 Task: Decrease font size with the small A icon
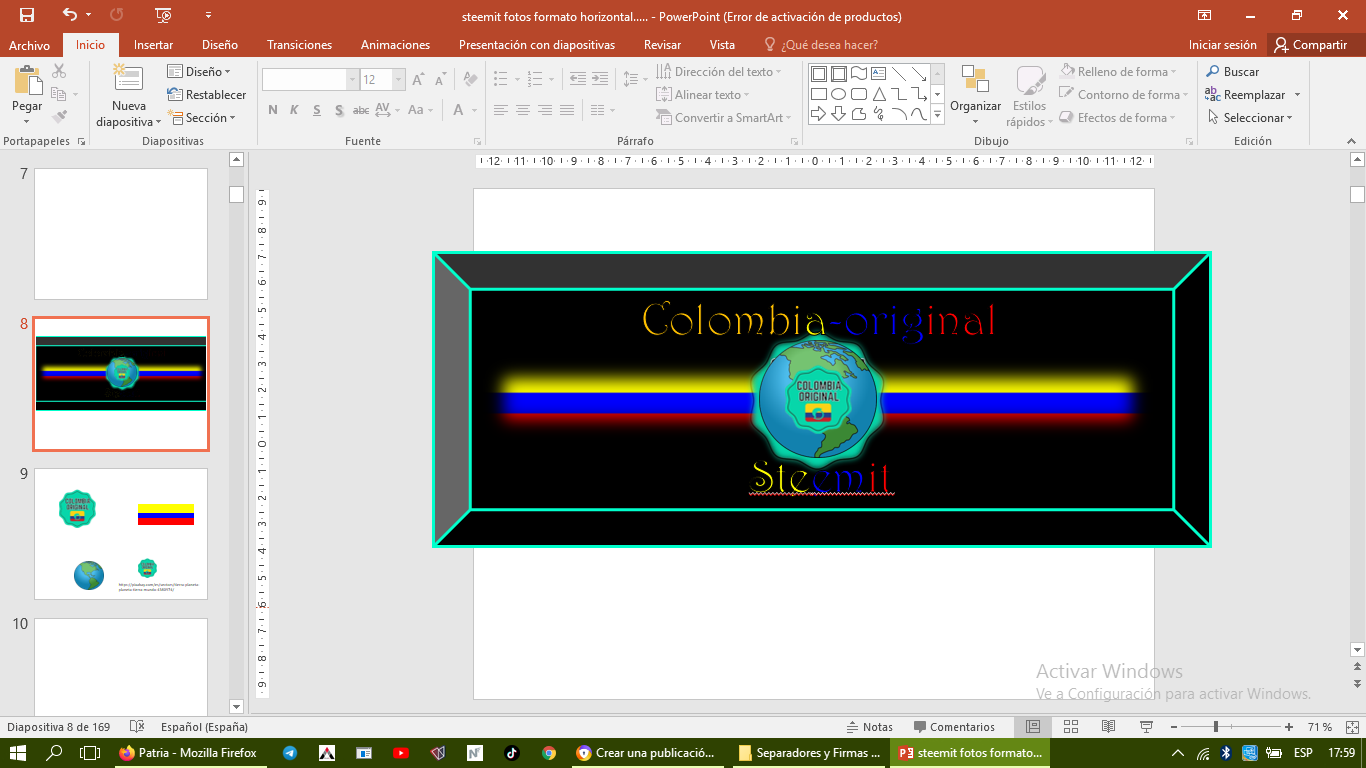(440, 80)
